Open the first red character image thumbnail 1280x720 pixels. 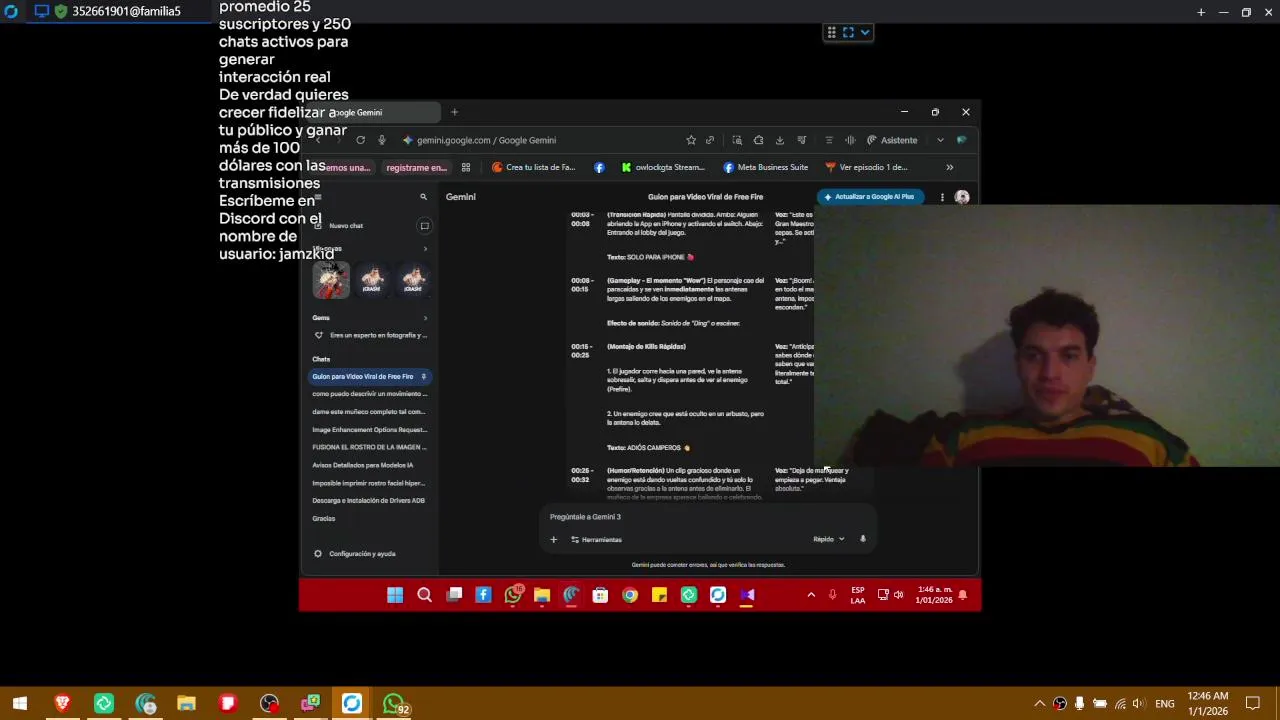click(x=331, y=280)
